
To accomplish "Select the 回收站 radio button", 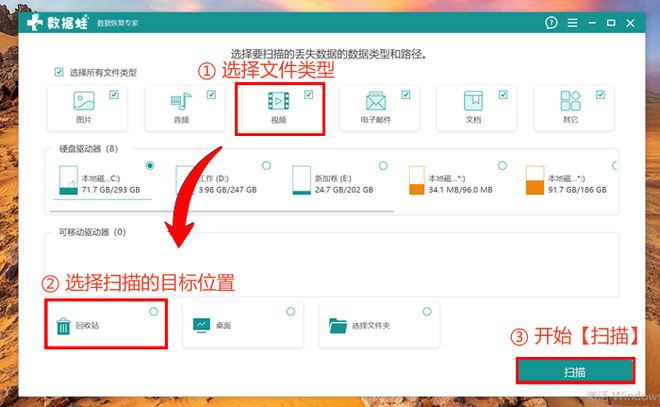I will 154,311.
